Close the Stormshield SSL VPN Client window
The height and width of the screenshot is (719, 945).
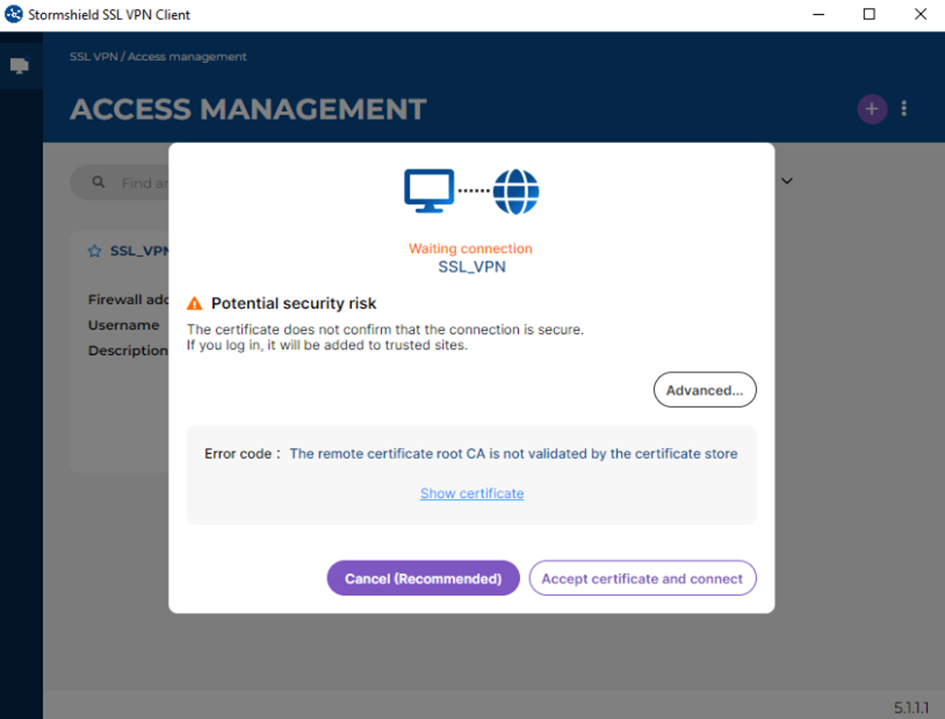920,14
